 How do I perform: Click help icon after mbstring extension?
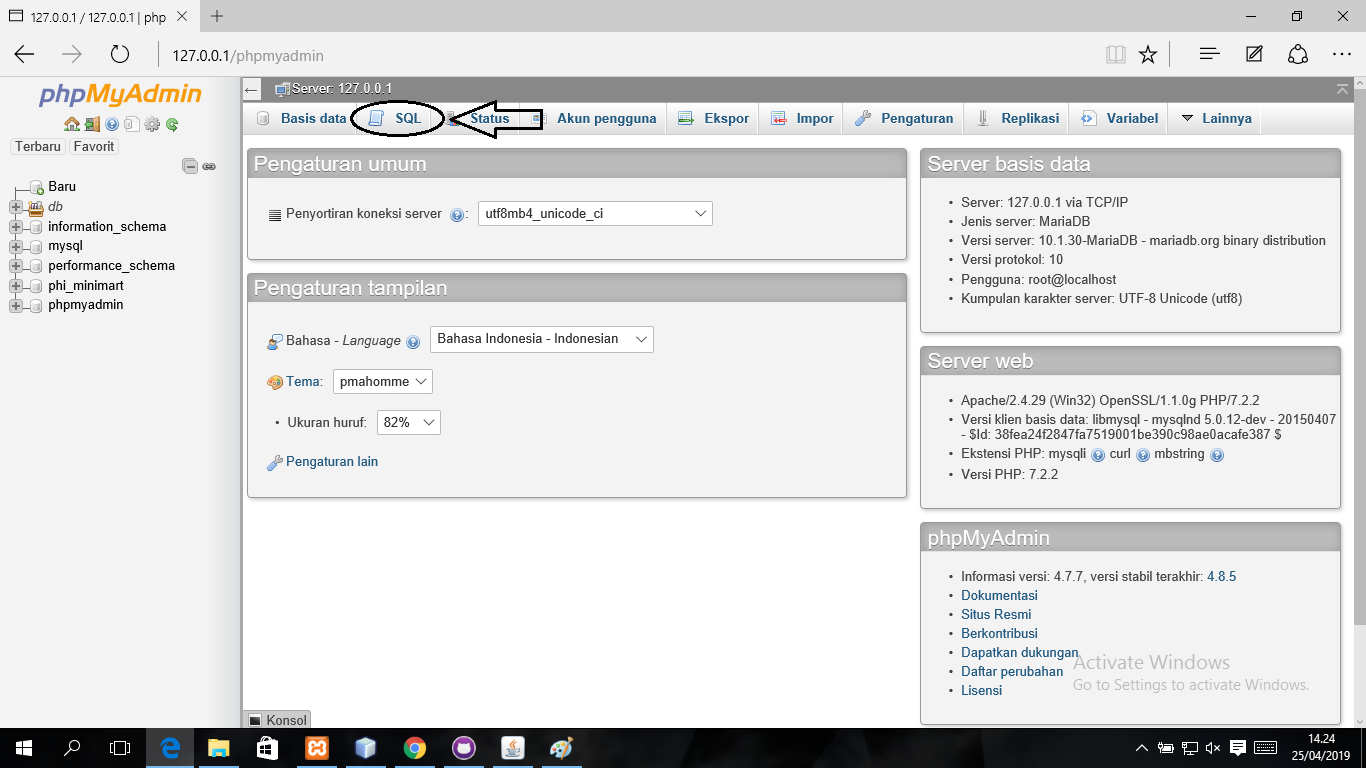[x=1217, y=454]
